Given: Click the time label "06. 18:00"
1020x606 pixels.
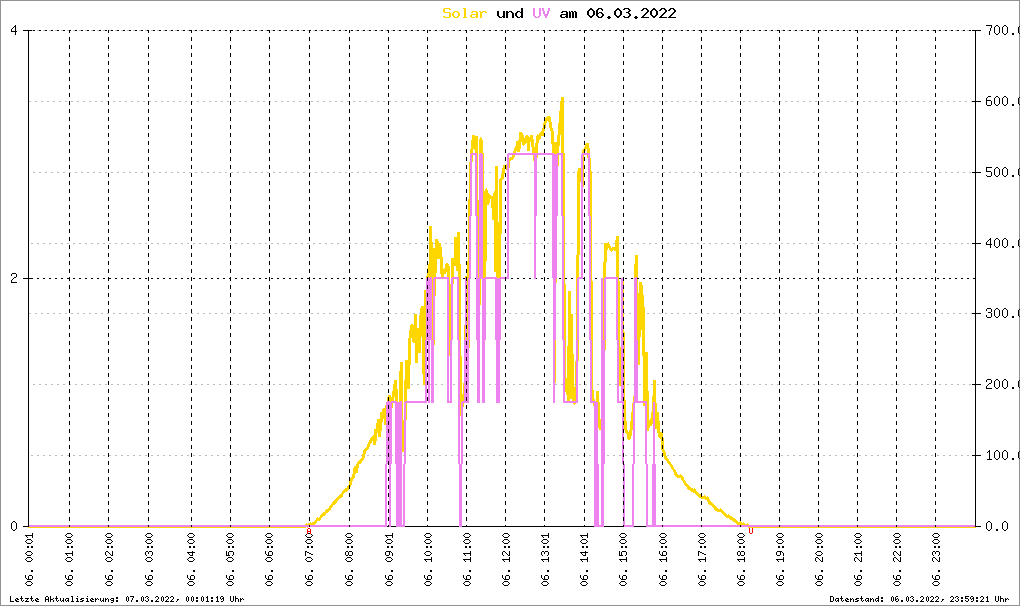Looking at the screenshot, I should pyautogui.click(x=741, y=560).
